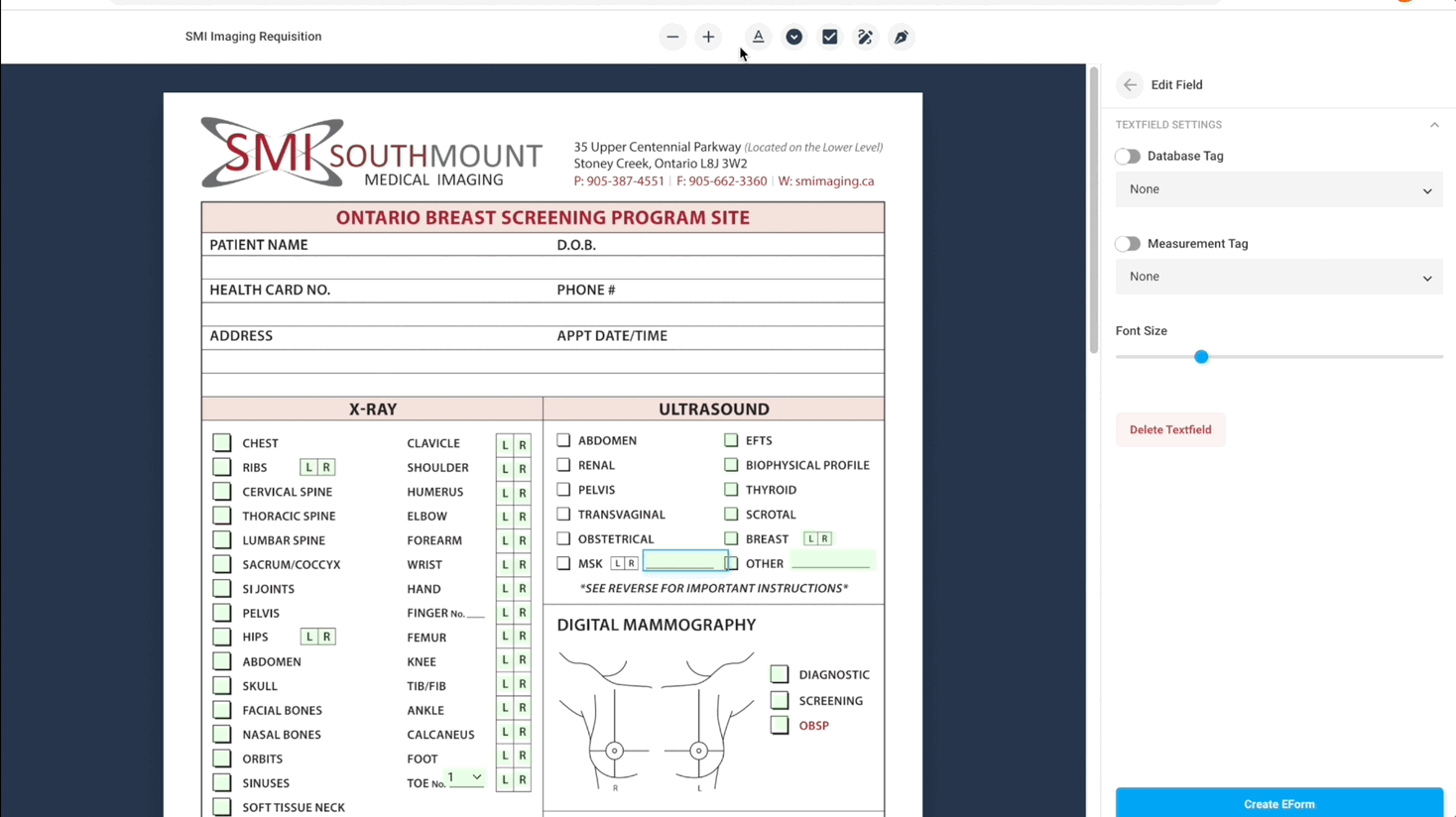Check the SKULL checkbox

222,685
